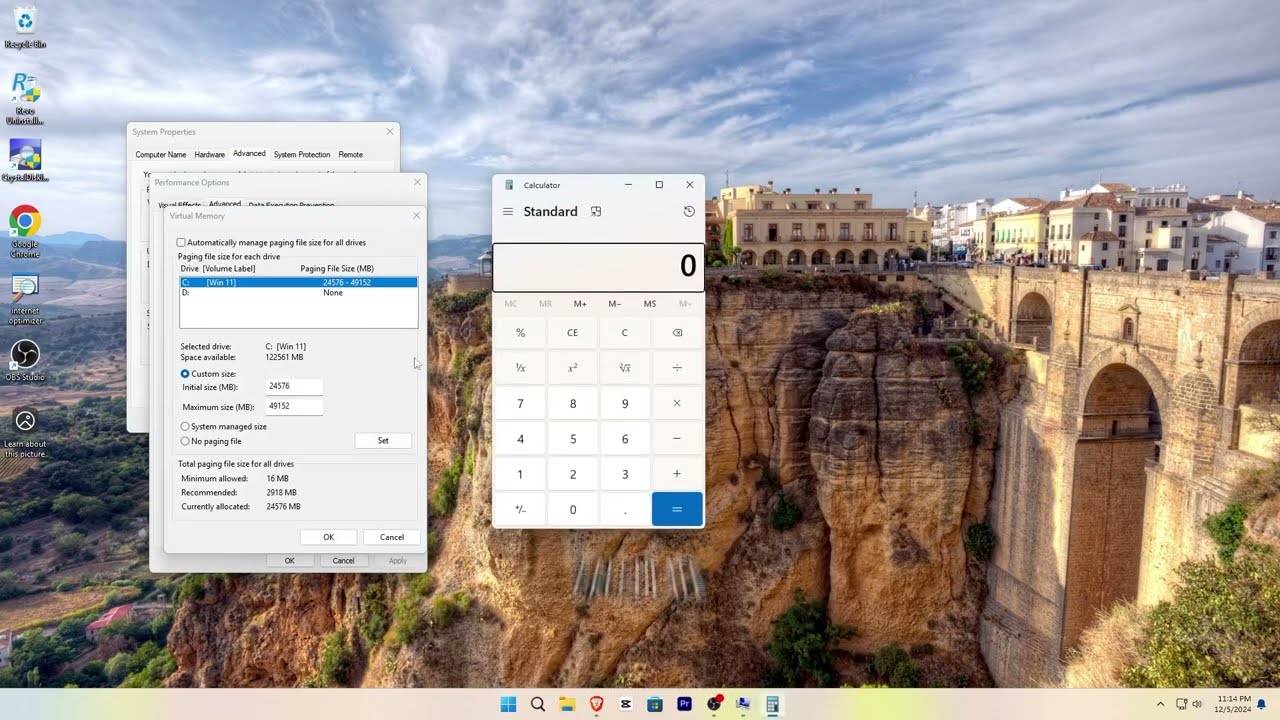Open System Protection tab in System Properties
1280x720 pixels.
click(302, 155)
